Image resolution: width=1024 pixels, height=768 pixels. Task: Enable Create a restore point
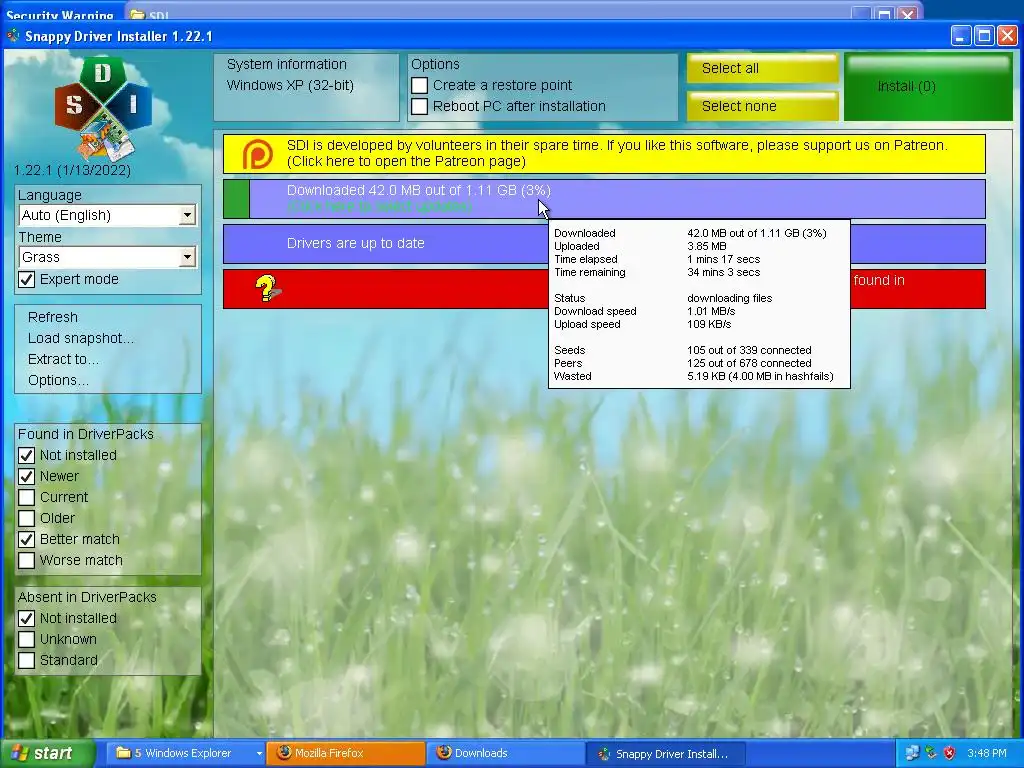coord(420,86)
